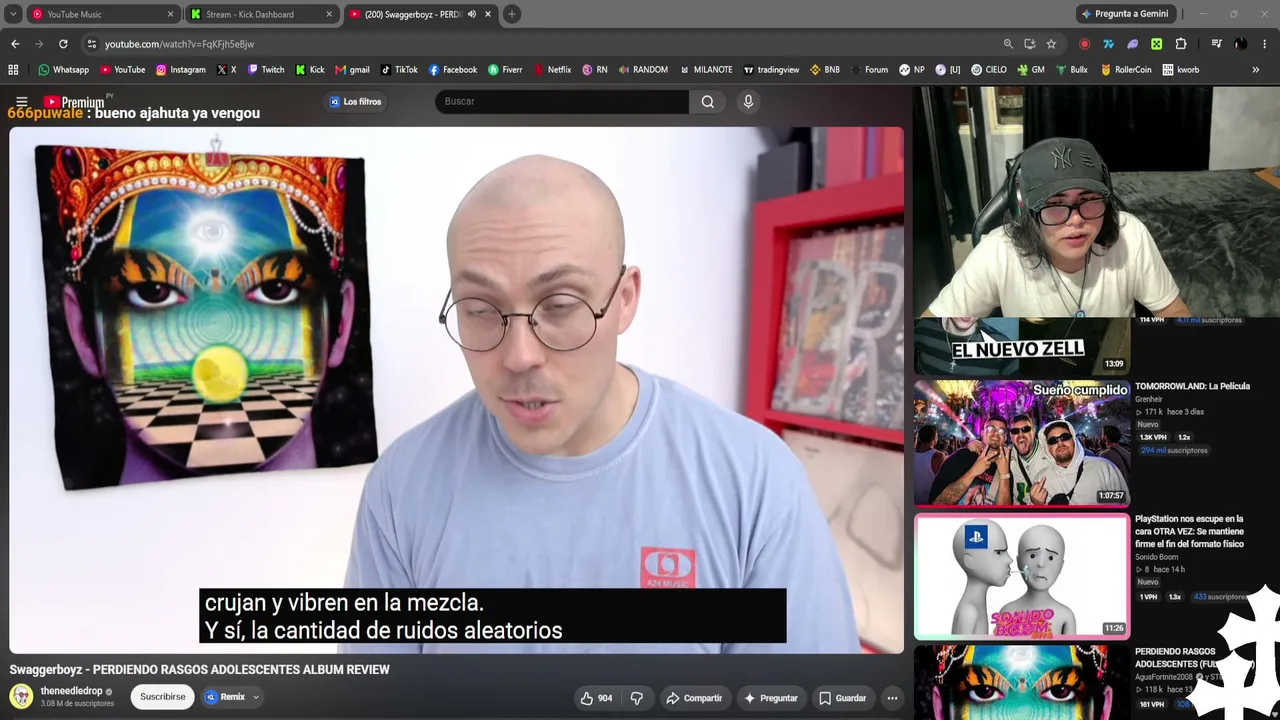Open the Chrome extensions puzzle menu

tap(1181, 44)
